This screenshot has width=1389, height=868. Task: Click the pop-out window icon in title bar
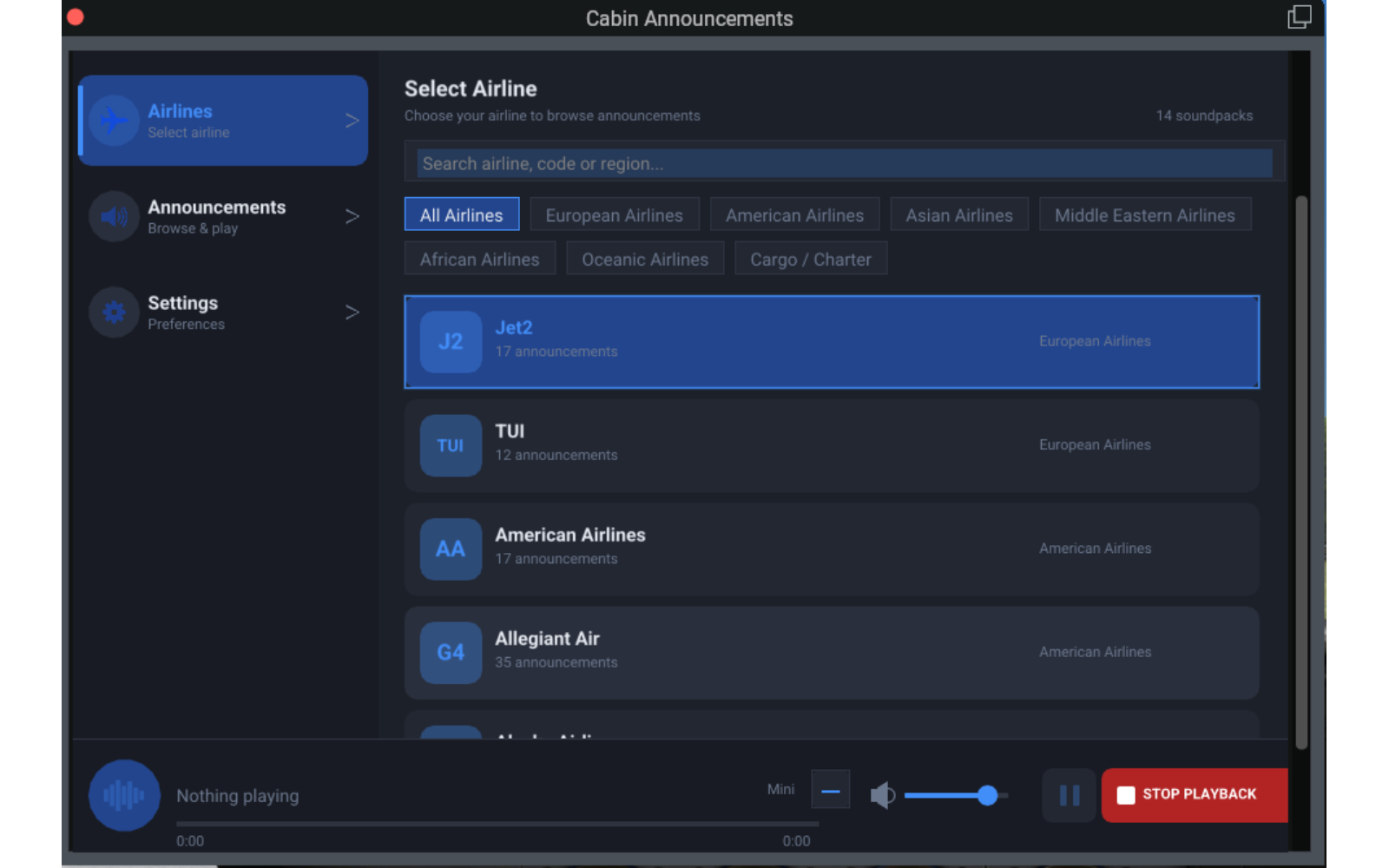click(1300, 17)
